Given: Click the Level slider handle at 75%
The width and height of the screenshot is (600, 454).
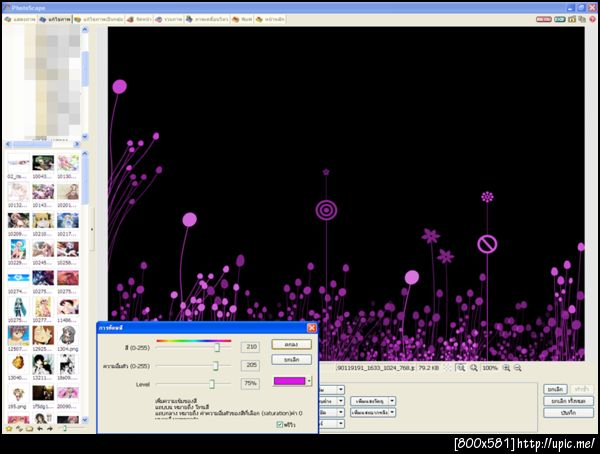Looking at the screenshot, I should pos(212,384).
